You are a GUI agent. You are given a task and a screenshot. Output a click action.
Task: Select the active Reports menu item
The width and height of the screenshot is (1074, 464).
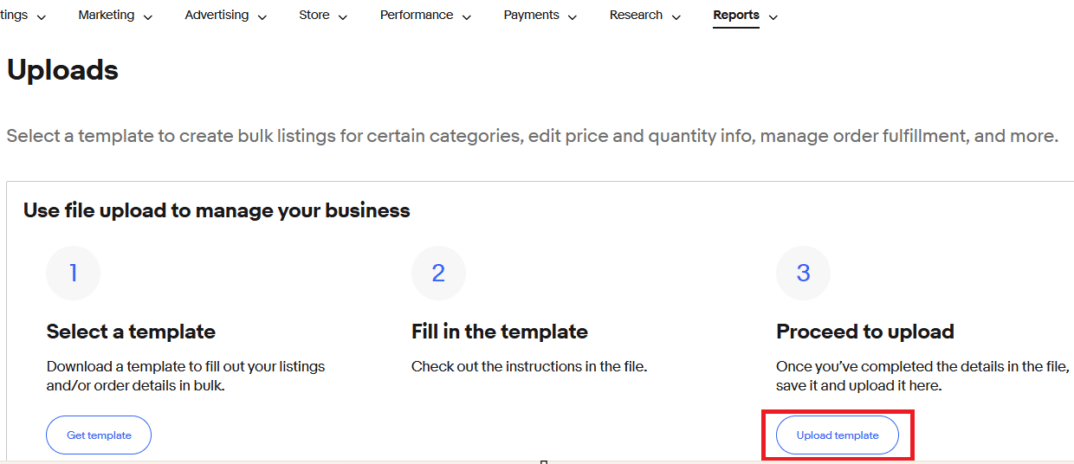(x=736, y=16)
